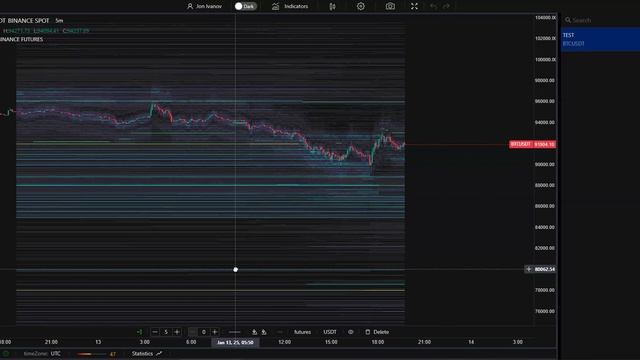
Task: Select the TEST BTCUSDT watchlist item
Action: pos(600,39)
